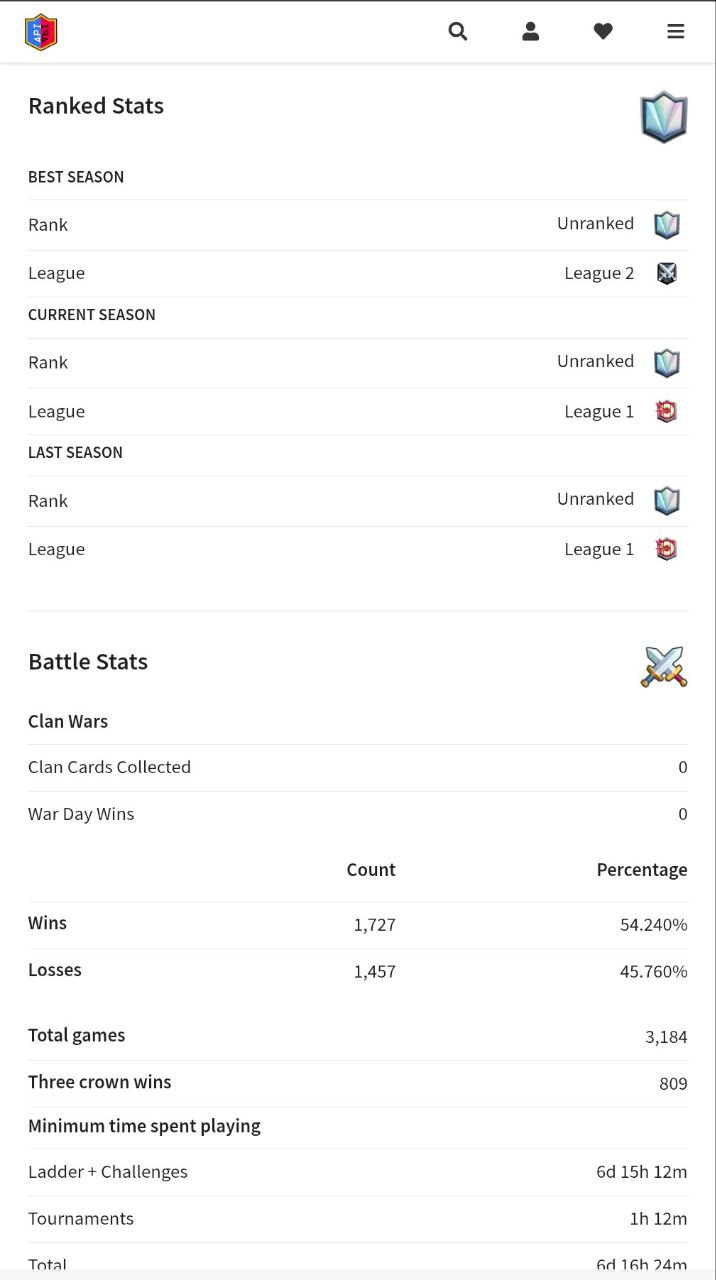Click the Total games value 3,184
716x1280 pixels.
(x=666, y=1037)
